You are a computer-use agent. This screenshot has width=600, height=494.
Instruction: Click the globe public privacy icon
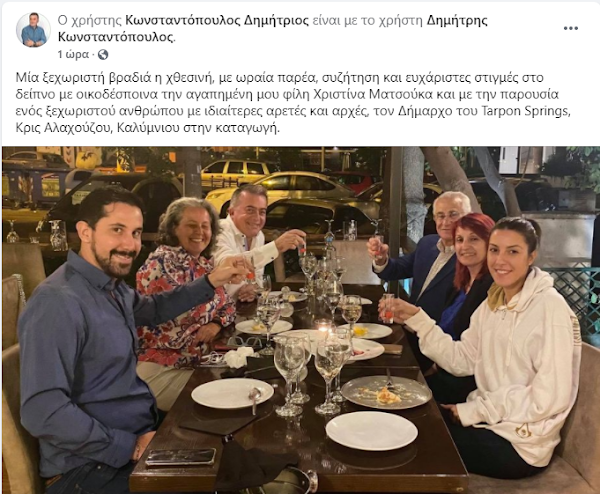pyautogui.click(x=103, y=55)
